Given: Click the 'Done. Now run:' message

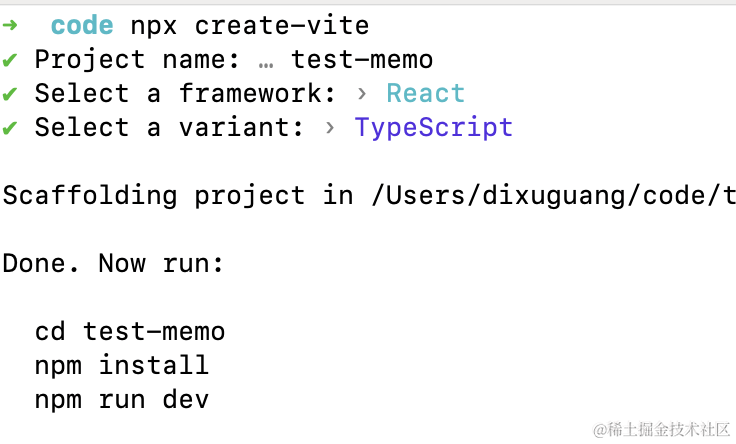Looking at the screenshot, I should coord(114,264).
